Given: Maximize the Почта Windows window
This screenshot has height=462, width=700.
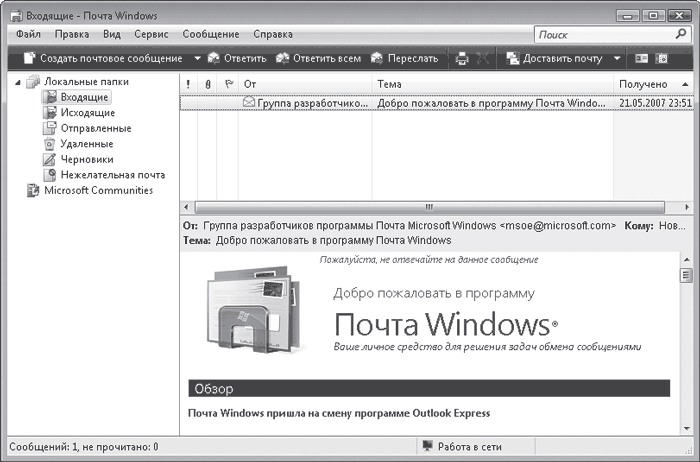Looking at the screenshot, I should click(x=653, y=16).
